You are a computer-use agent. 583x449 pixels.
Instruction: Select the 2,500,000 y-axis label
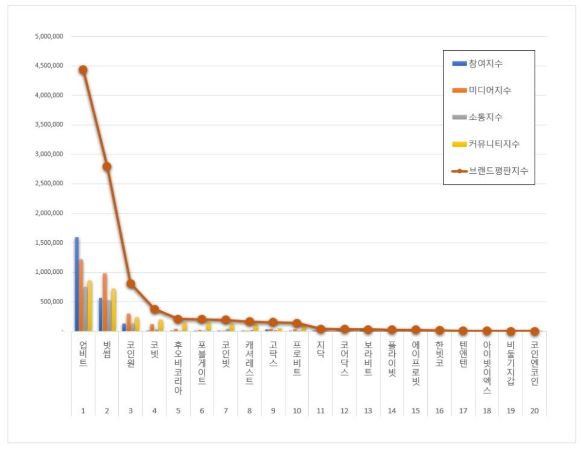pyautogui.click(x=49, y=183)
